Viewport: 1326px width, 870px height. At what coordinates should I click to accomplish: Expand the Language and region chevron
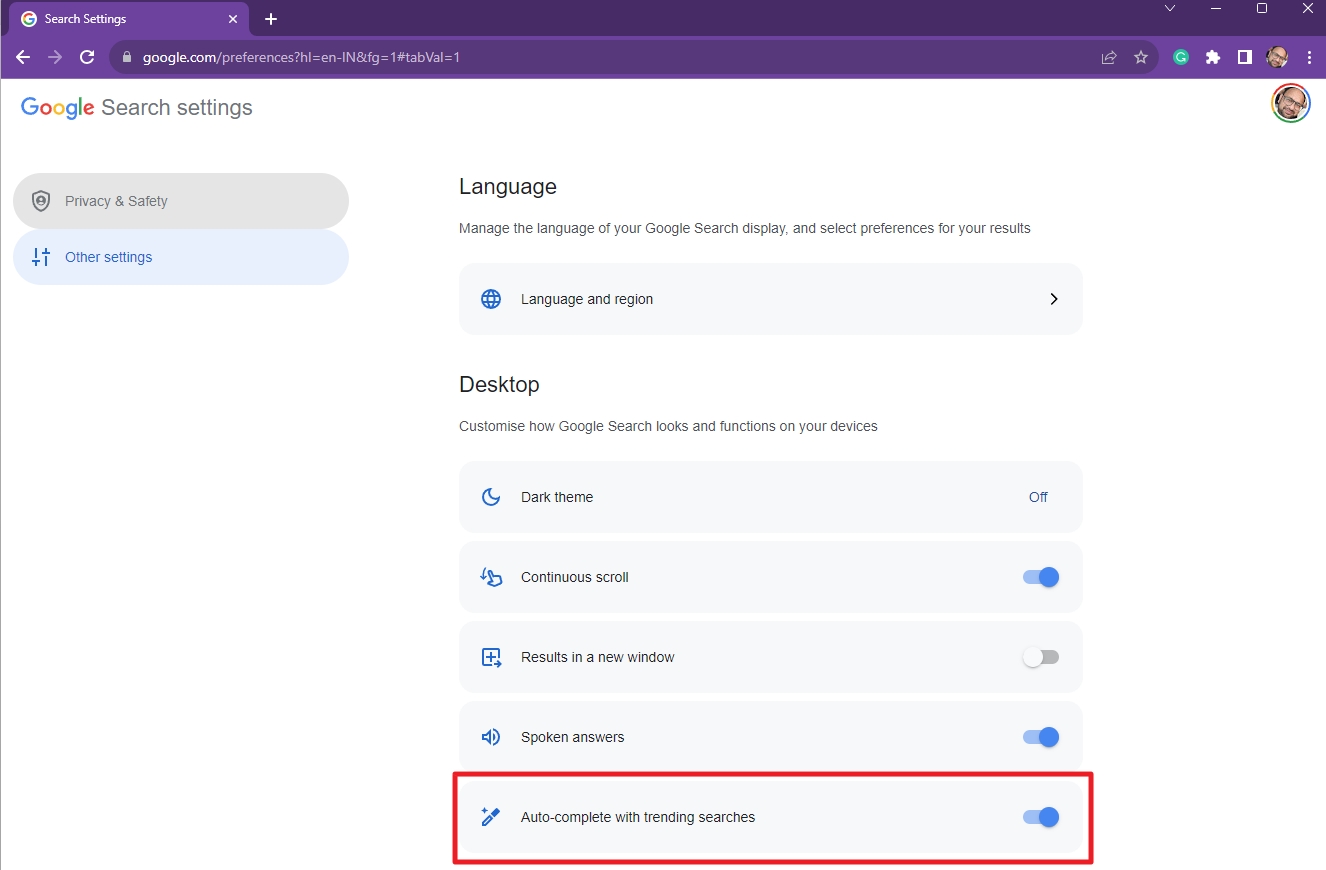point(1054,298)
